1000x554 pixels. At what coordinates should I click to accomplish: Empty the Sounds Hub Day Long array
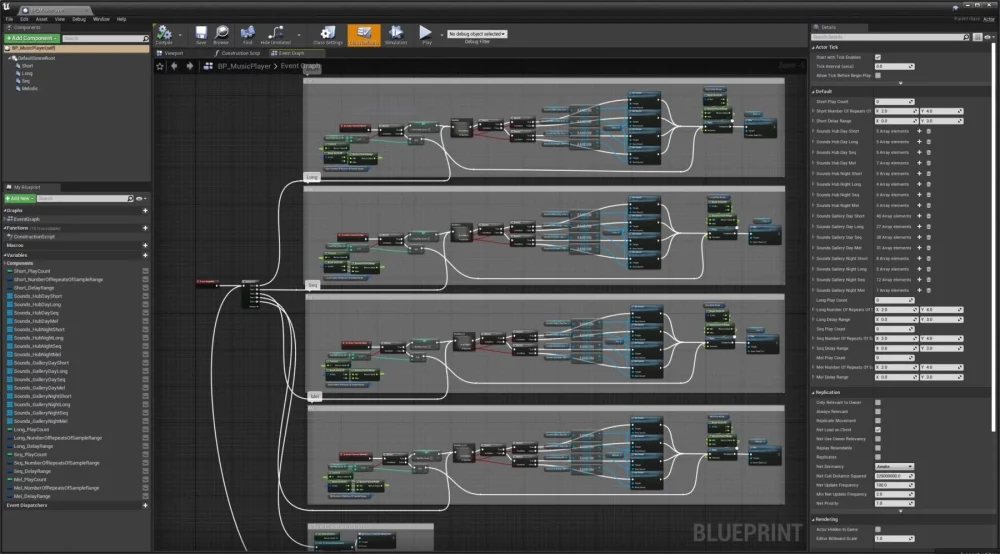[928, 142]
